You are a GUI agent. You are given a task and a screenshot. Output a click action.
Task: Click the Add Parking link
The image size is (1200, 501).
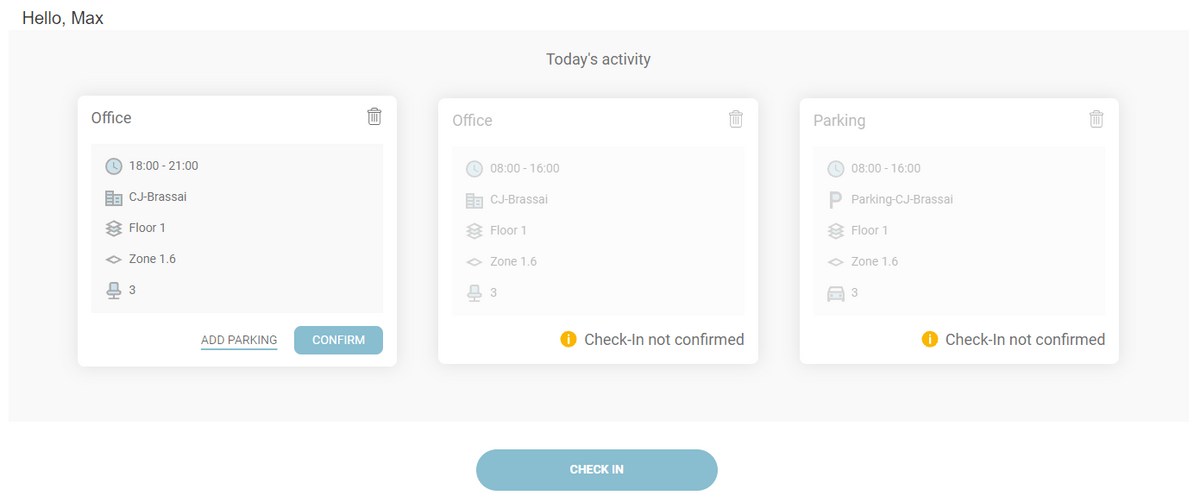click(x=239, y=340)
